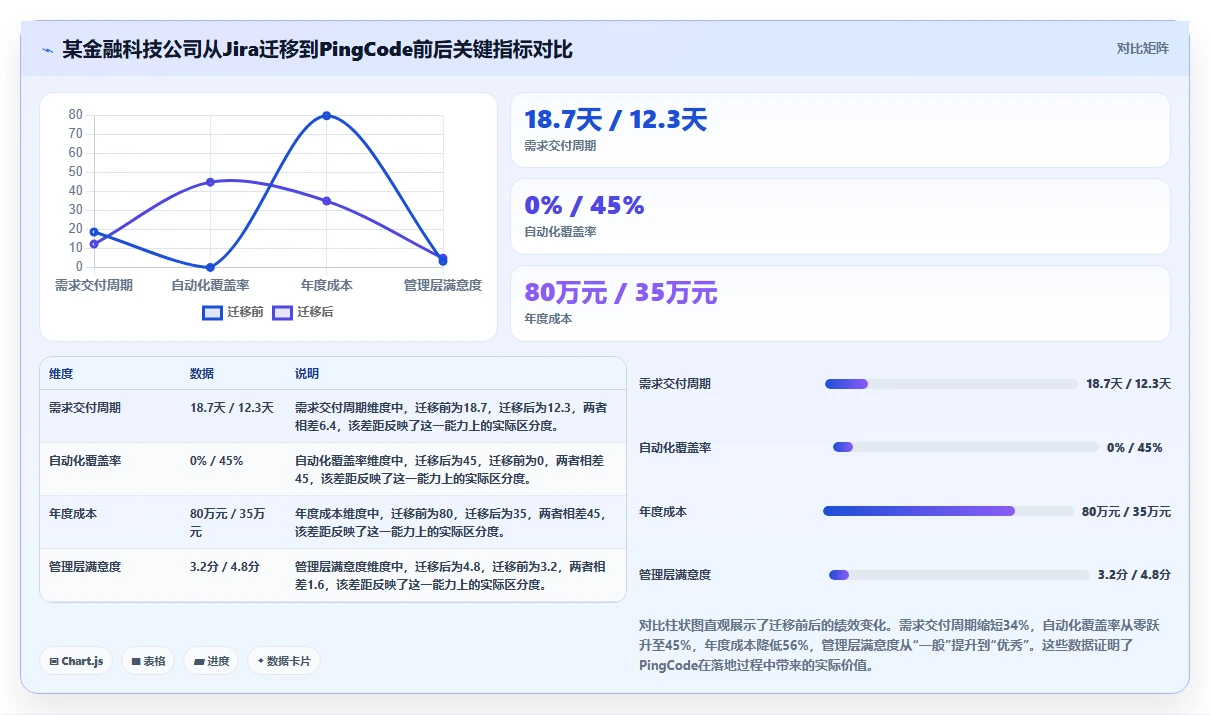Click table cell 自动化覆盖率 in 维度 column

point(85,461)
